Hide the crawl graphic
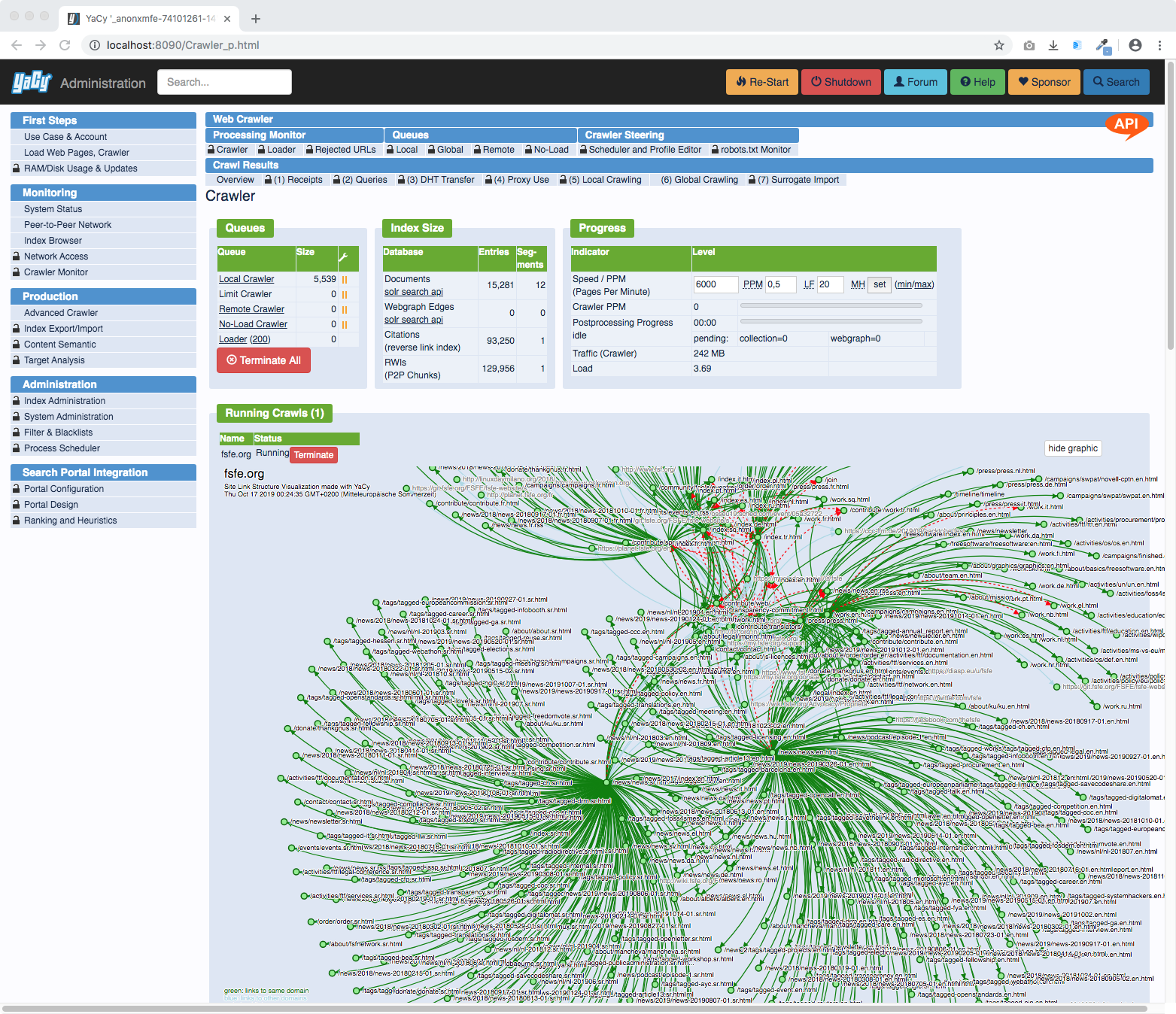 (x=1073, y=448)
